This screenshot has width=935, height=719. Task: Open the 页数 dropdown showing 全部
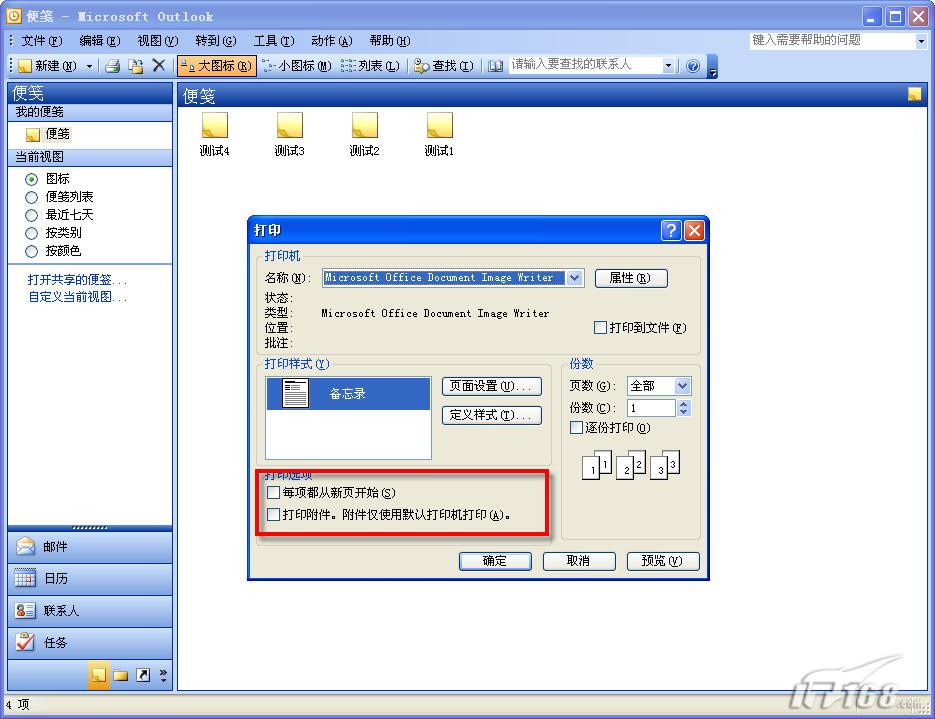682,386
